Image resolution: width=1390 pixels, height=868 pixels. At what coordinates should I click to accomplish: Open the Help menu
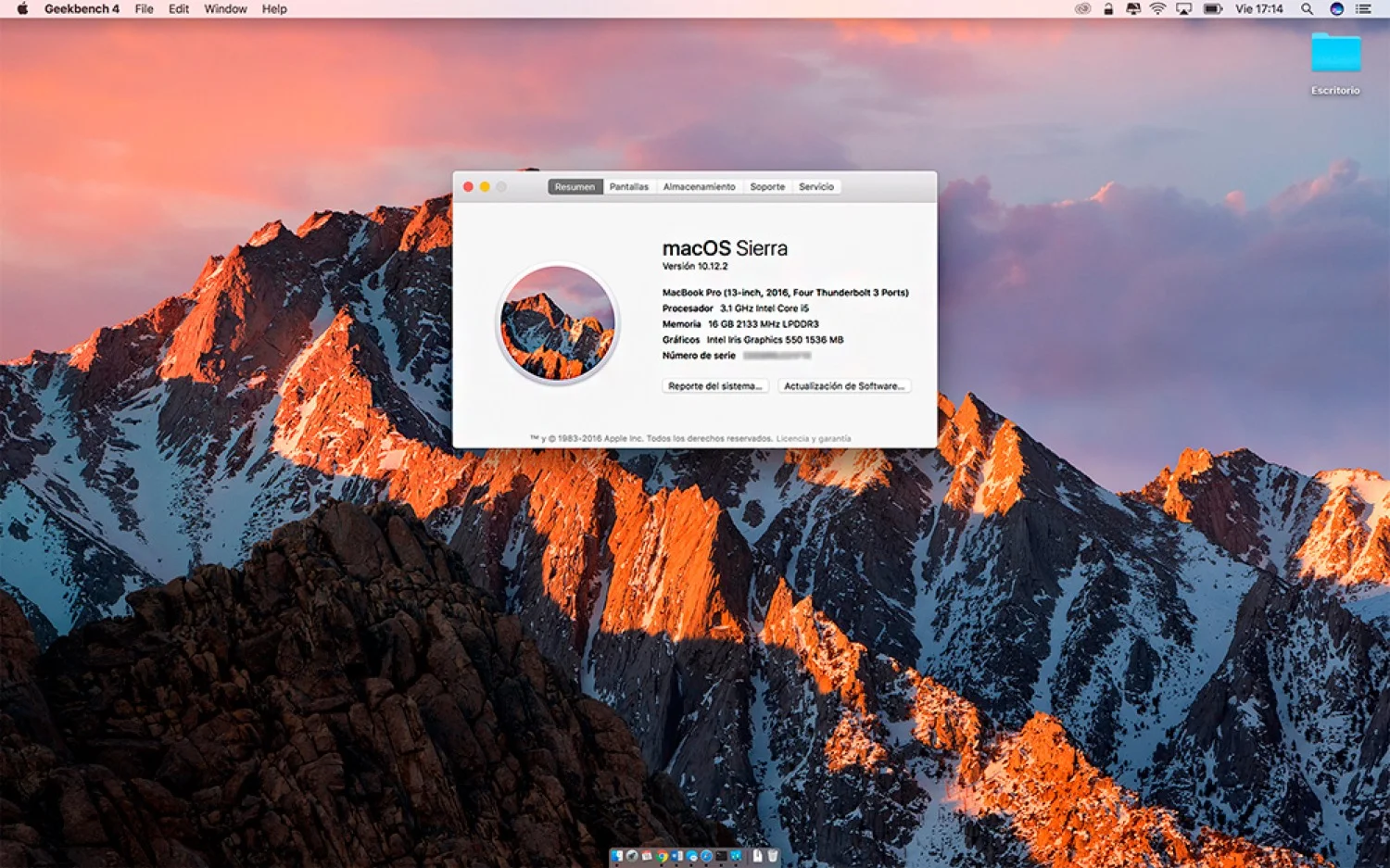tap(274, 8)
